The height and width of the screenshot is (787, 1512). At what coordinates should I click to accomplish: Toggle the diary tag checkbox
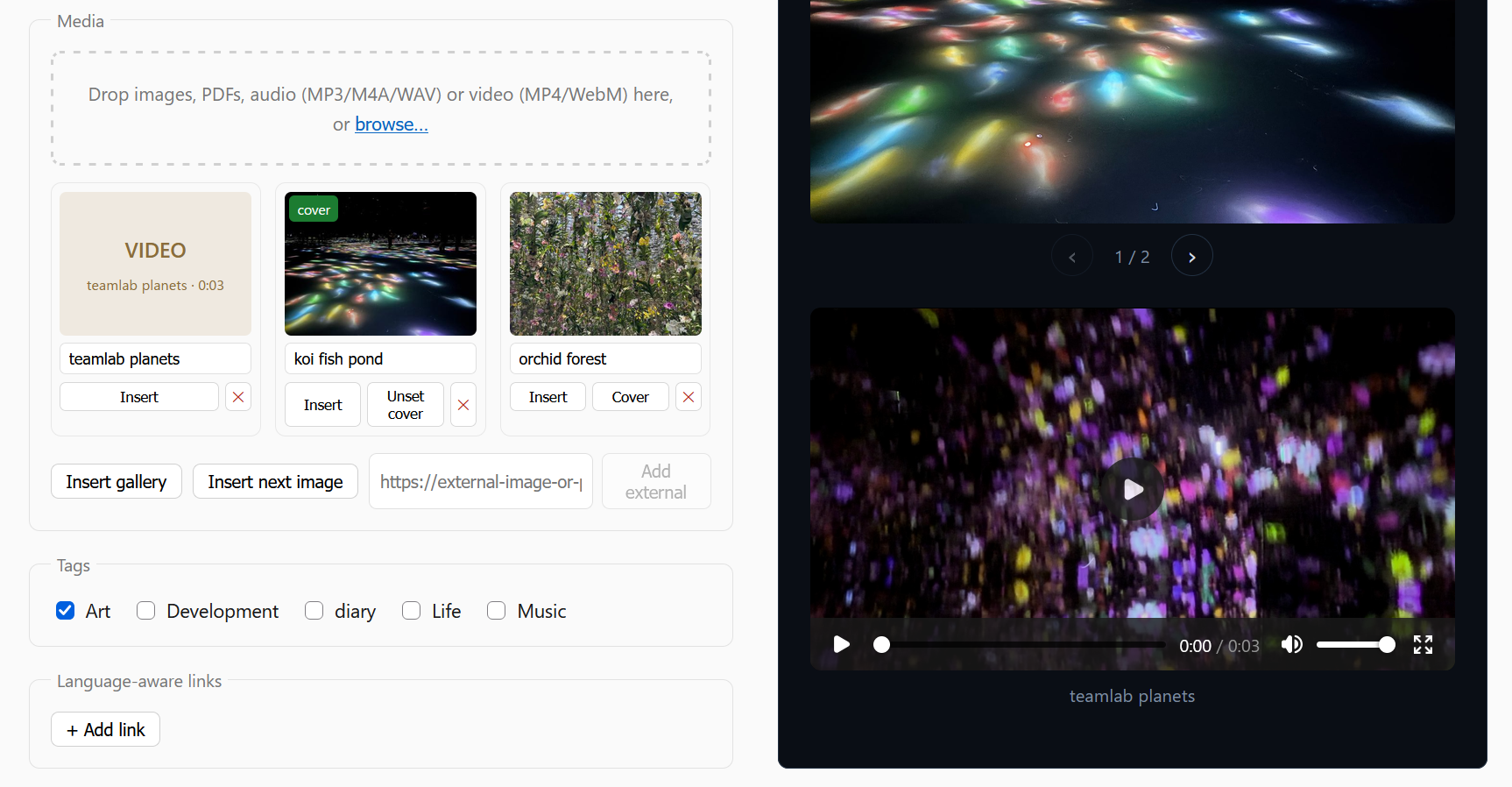314,610
